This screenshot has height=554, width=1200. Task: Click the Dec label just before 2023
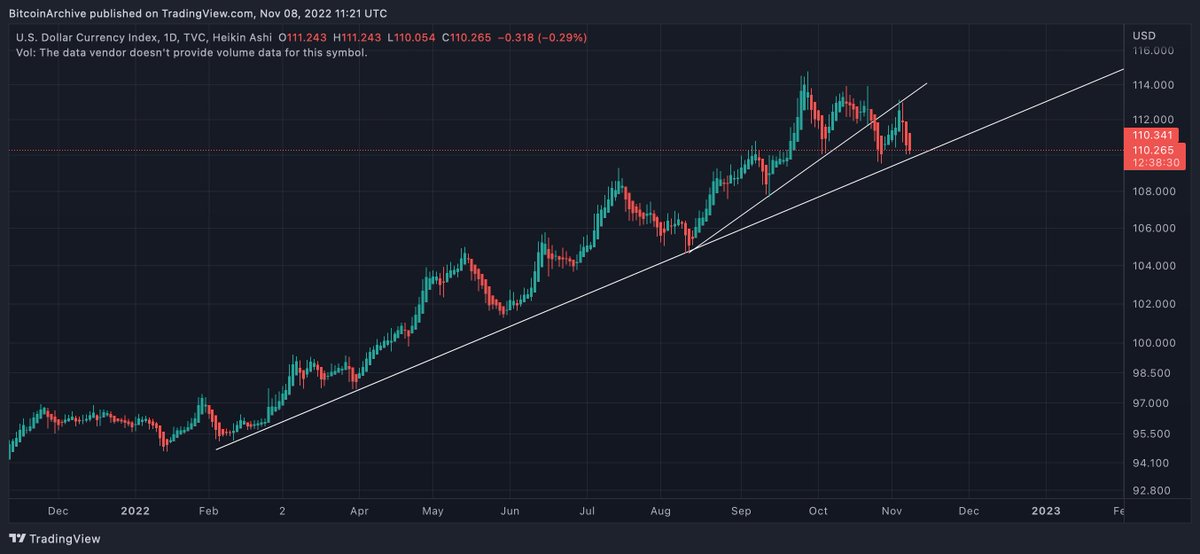[x=968, y=509]
